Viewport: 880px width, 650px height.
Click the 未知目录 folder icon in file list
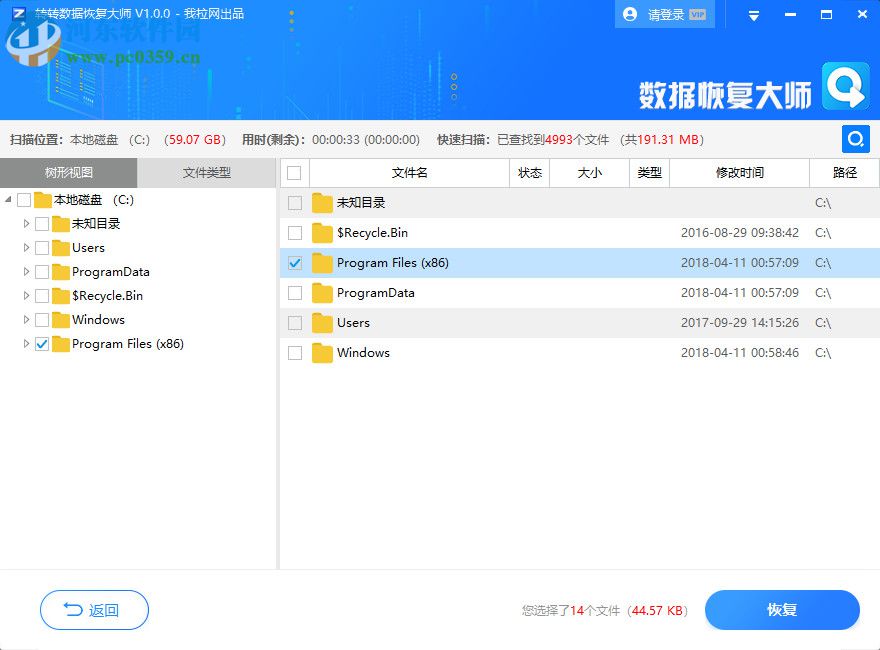[322, 203]
